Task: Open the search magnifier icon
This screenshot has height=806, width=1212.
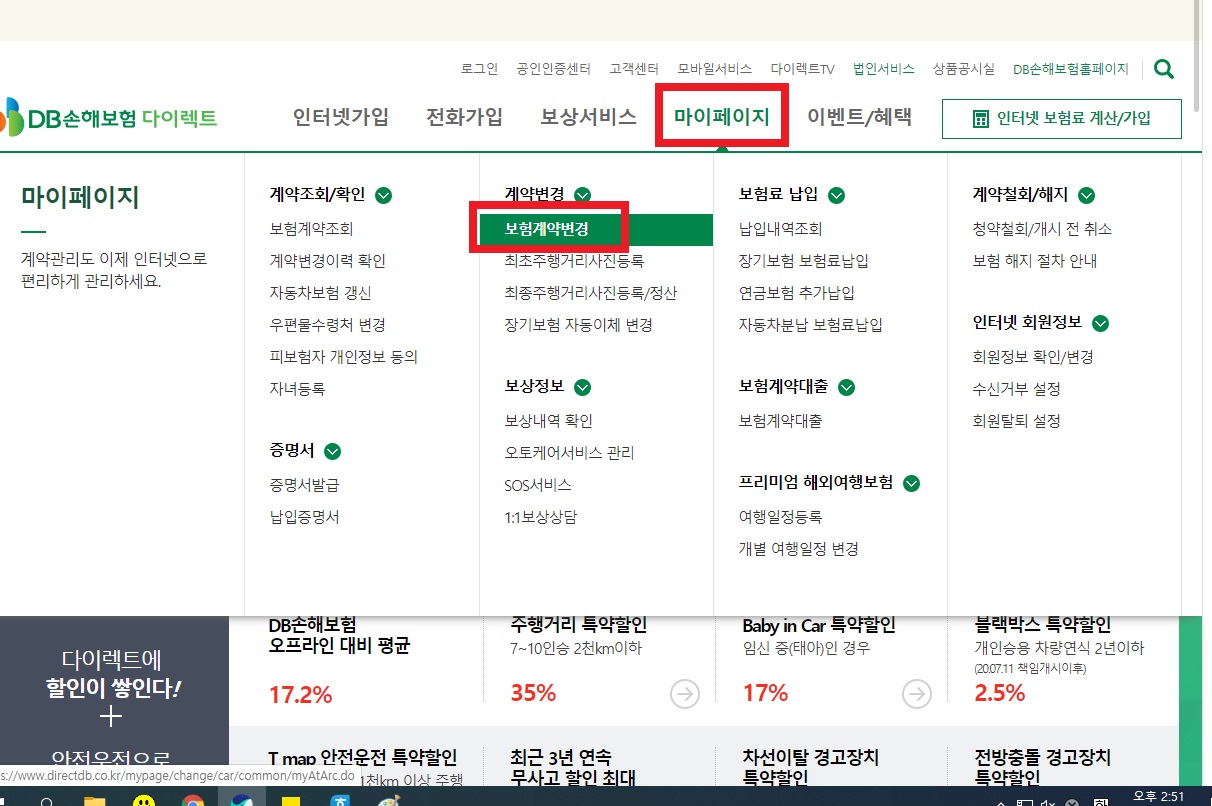Action: tap(1164, 69)
